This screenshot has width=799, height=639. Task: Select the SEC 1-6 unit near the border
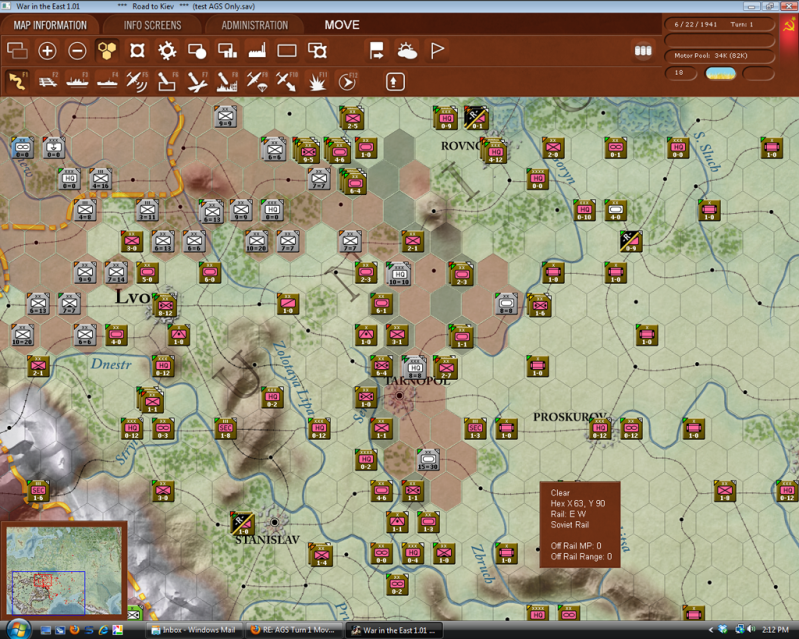38,491
